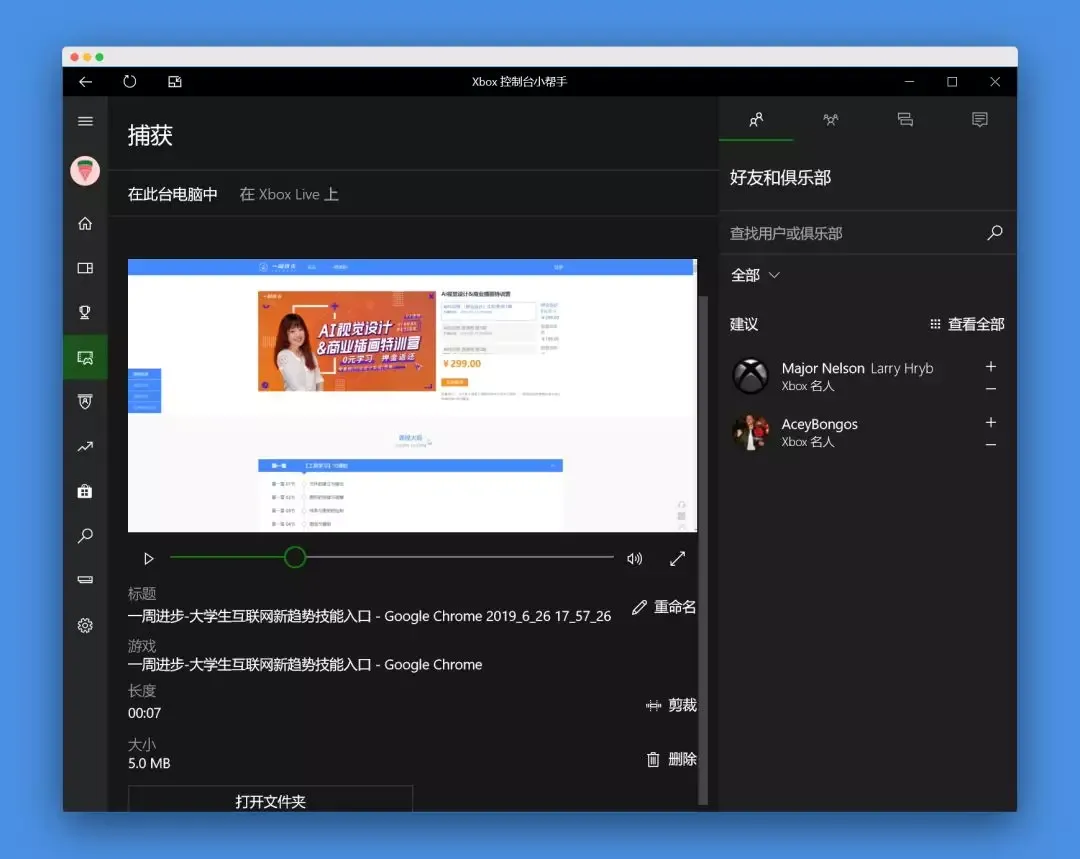
Task: Go to Home in sidebar
Action: click(85, 223)
